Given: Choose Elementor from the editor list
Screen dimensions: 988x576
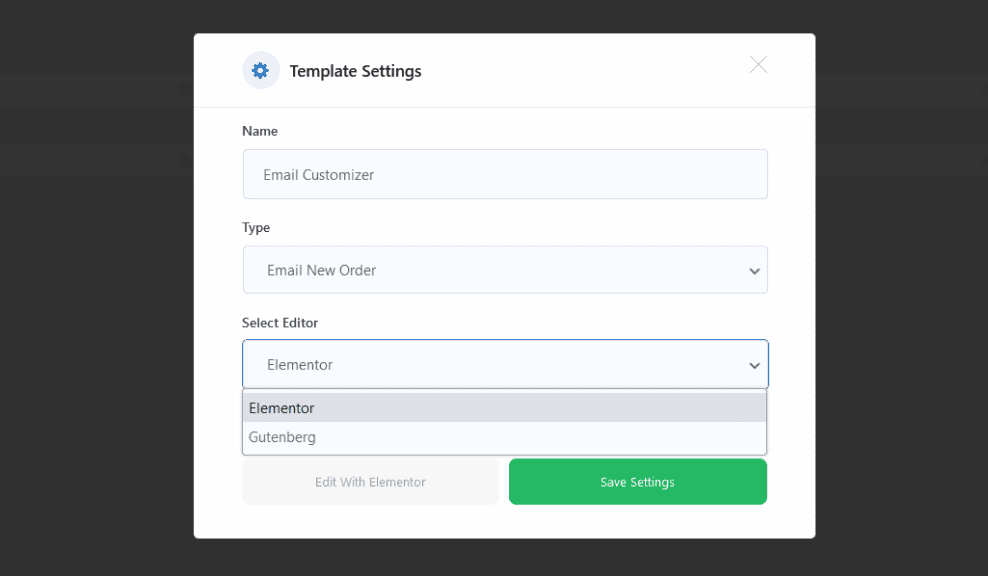Looking at the screenshot, I should click(x=282, y=408).
